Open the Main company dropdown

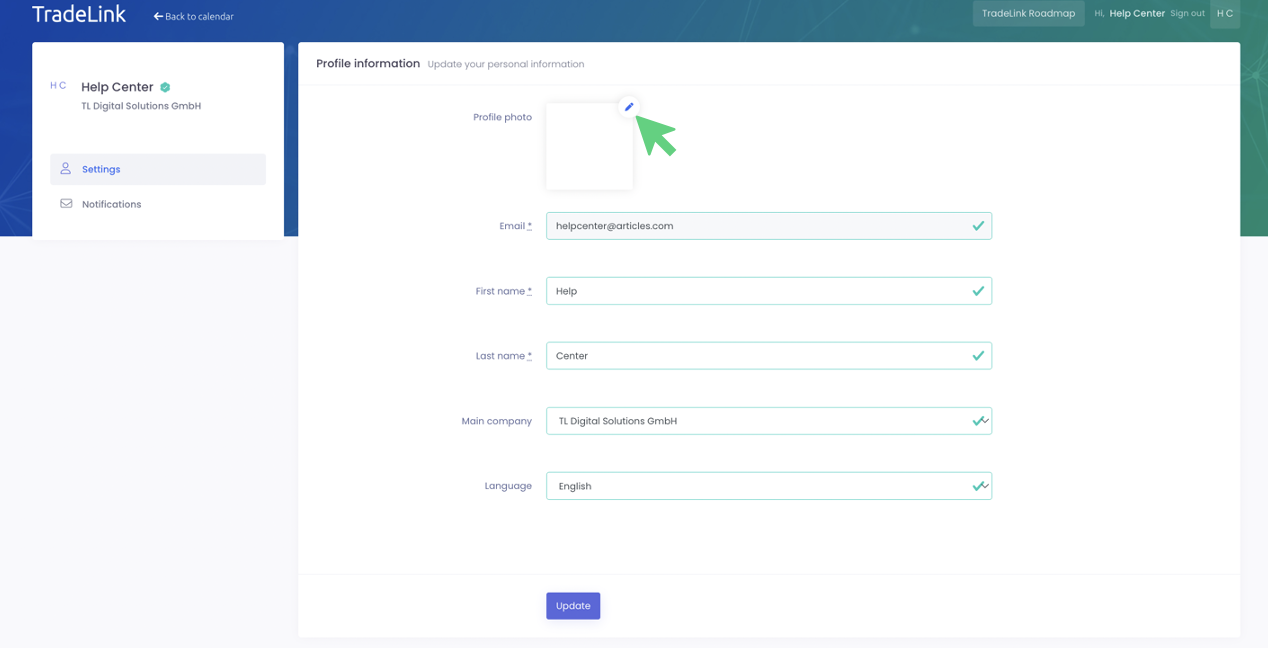(x=768, y=421)
